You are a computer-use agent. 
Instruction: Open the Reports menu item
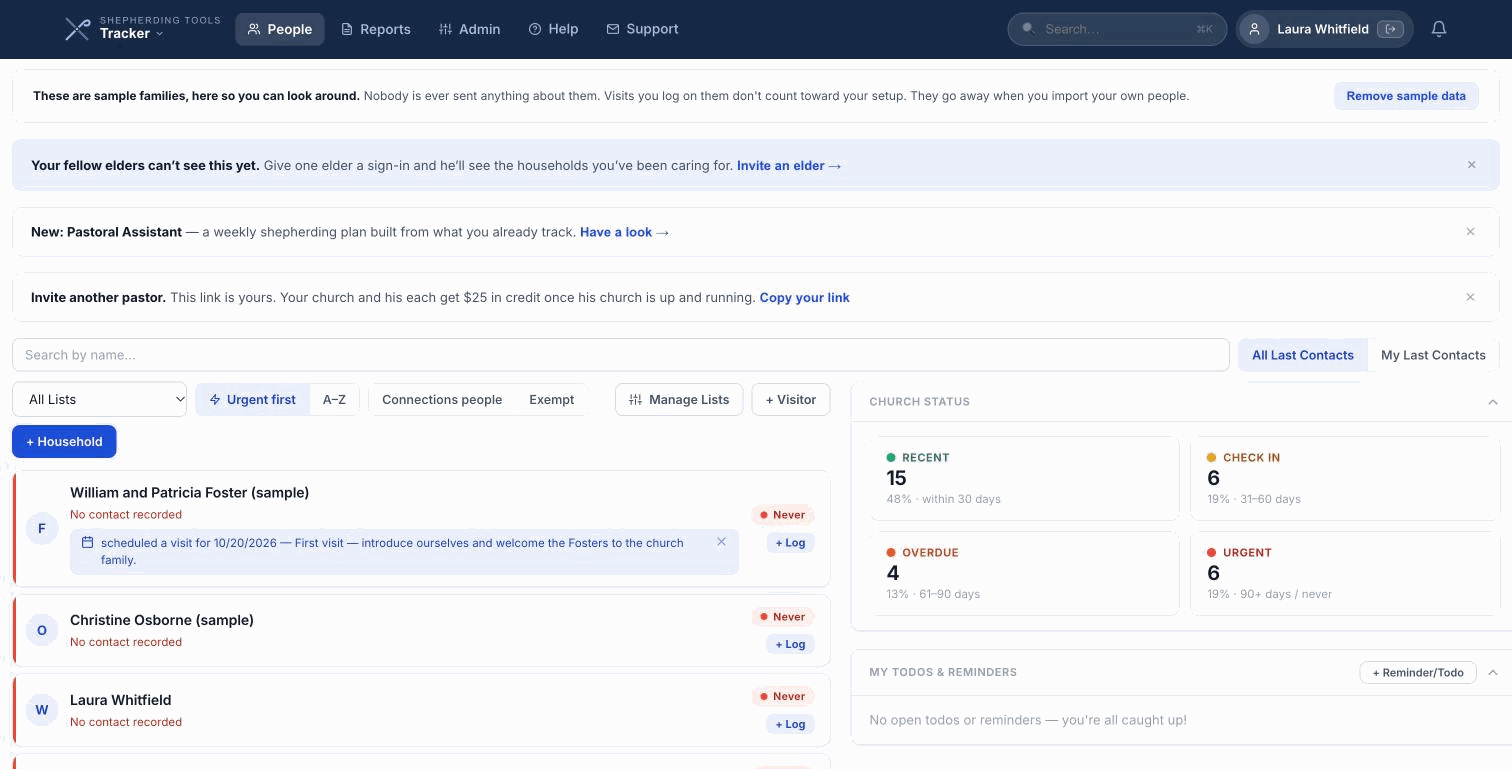(x=376, y=29)
